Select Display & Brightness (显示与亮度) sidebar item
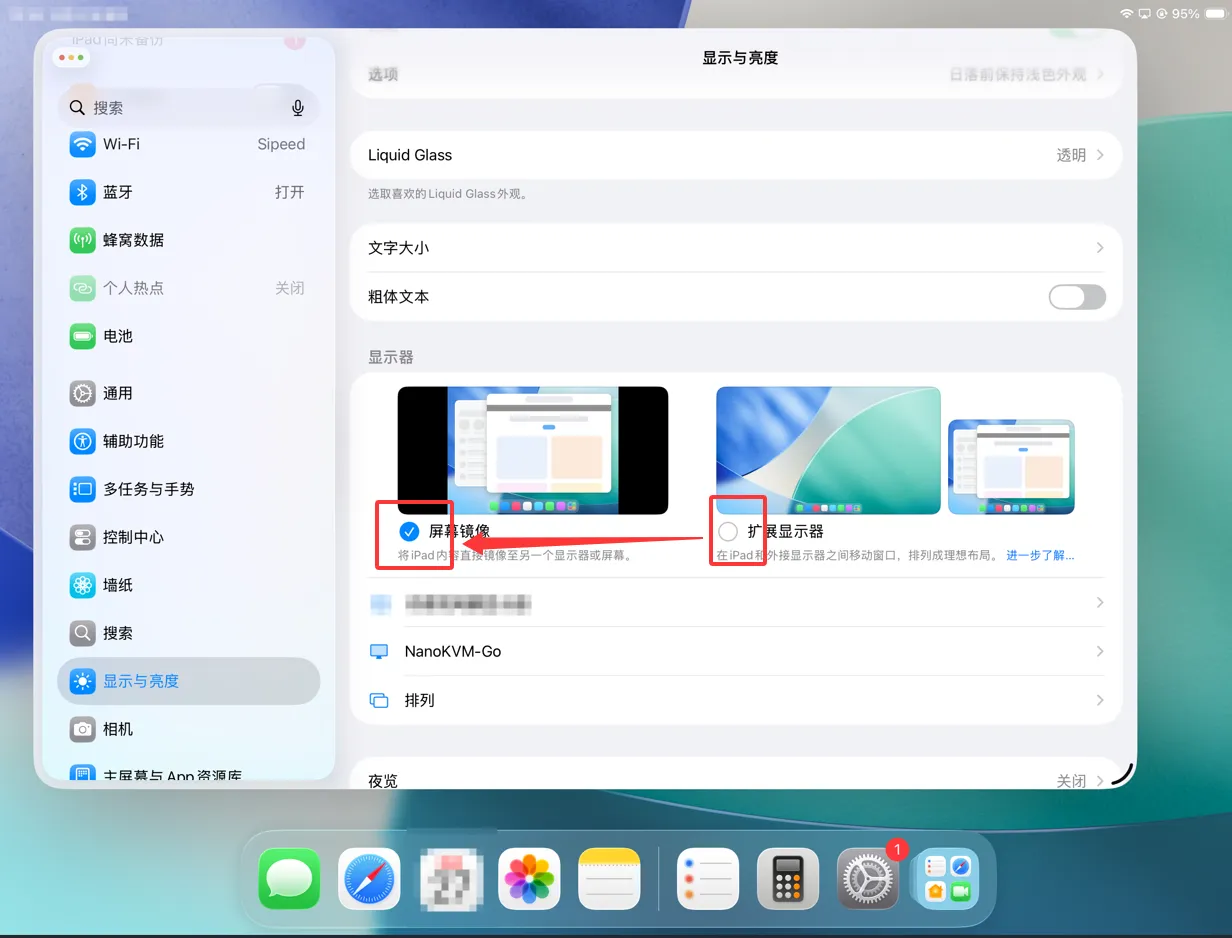Screen dimensions: 1232x938 (188, 681)
